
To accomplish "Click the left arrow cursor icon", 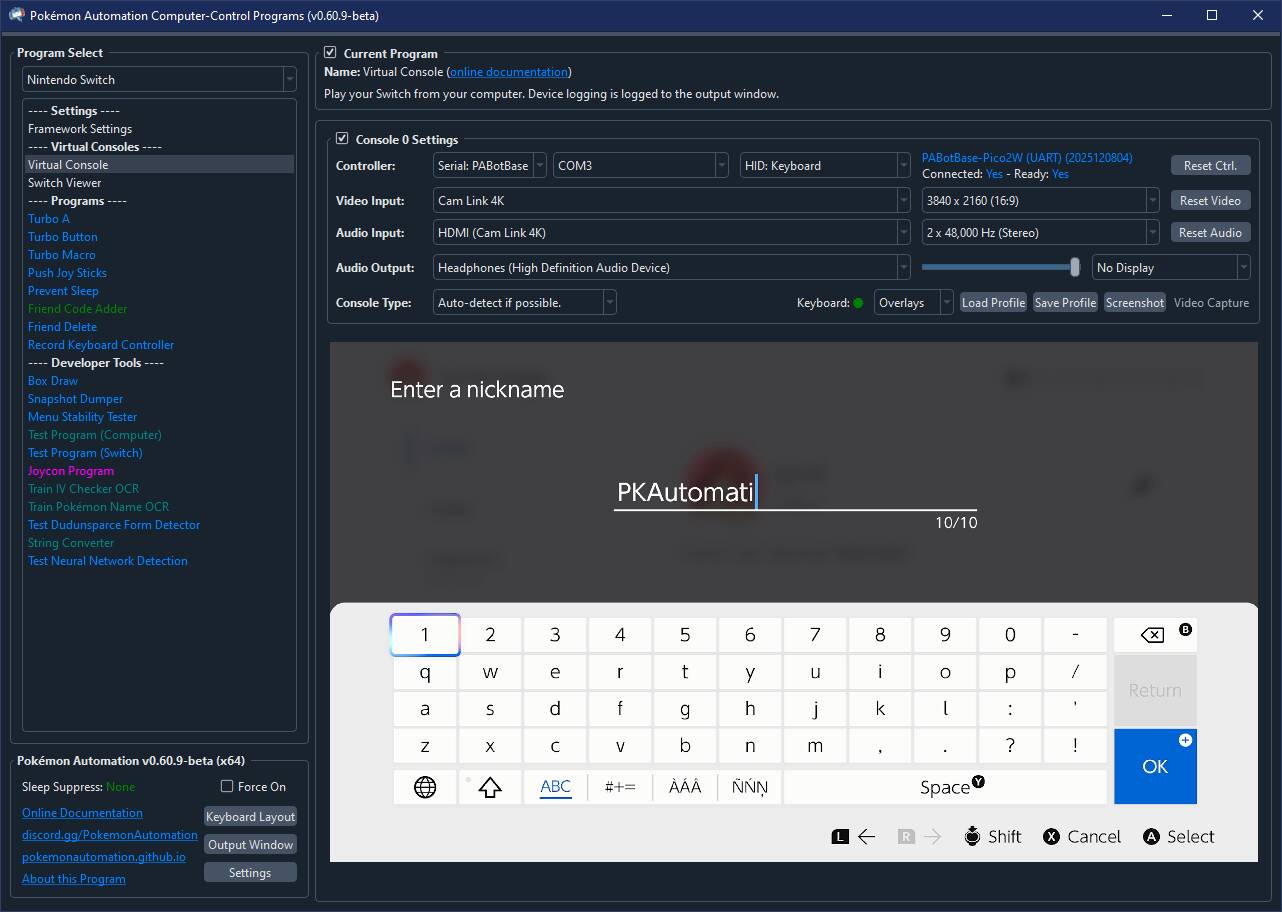I will click(866, 837).
